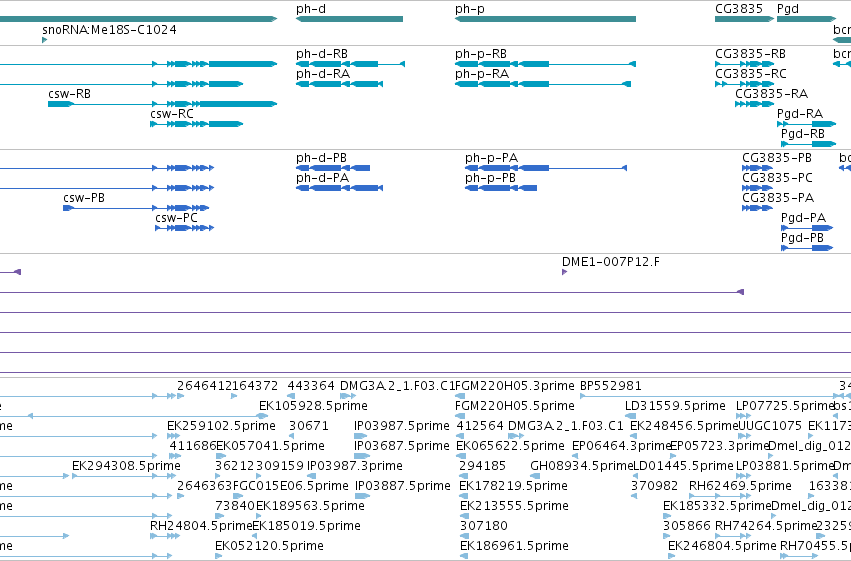Click the GH08934.5prime EST label
Image resolution: width=851 pixels, height=561 pixels.
[x=581, y=466]
